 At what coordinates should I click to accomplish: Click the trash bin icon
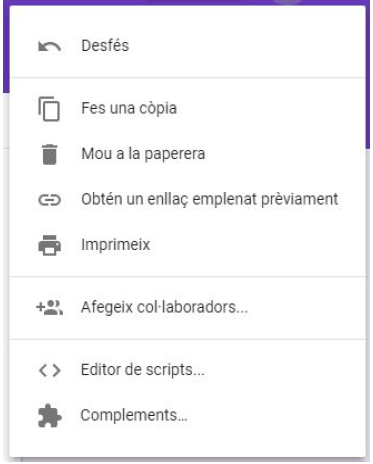point(50,154)
